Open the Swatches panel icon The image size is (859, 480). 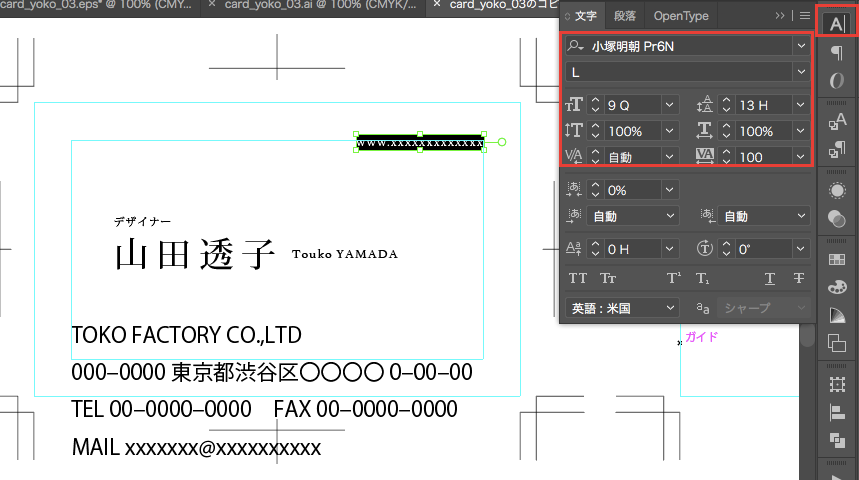[x=836, y=258]
